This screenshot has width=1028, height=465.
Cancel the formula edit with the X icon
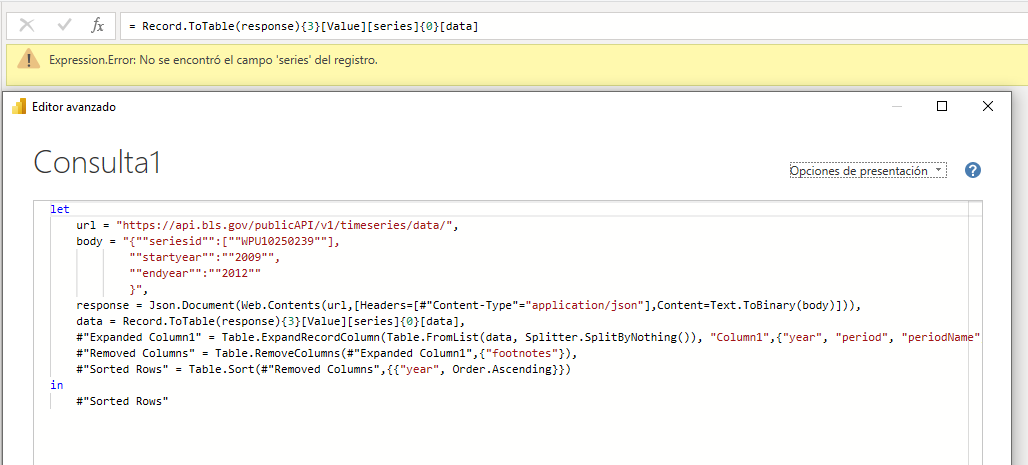coord(28,26)
